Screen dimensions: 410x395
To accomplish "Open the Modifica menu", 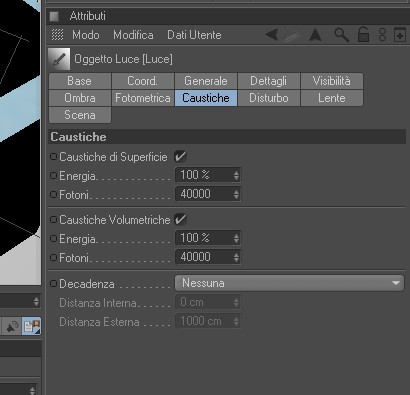I will point(133,35).
